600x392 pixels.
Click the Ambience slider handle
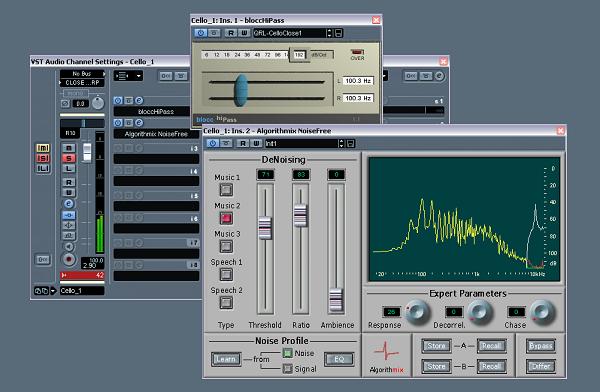[x=336, y=300]
